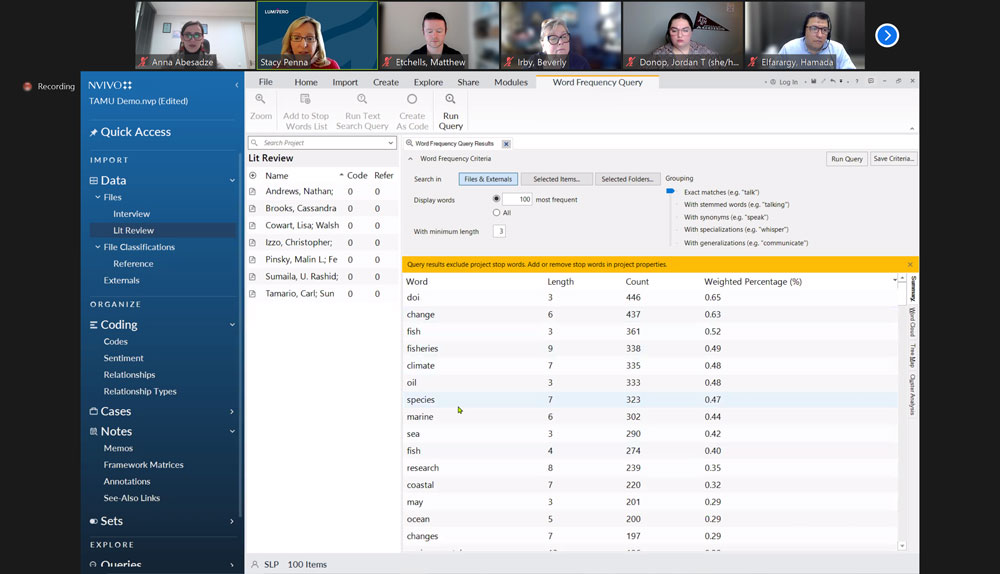Click the file icon beside Andrews, Nathan

pos(253,192)
